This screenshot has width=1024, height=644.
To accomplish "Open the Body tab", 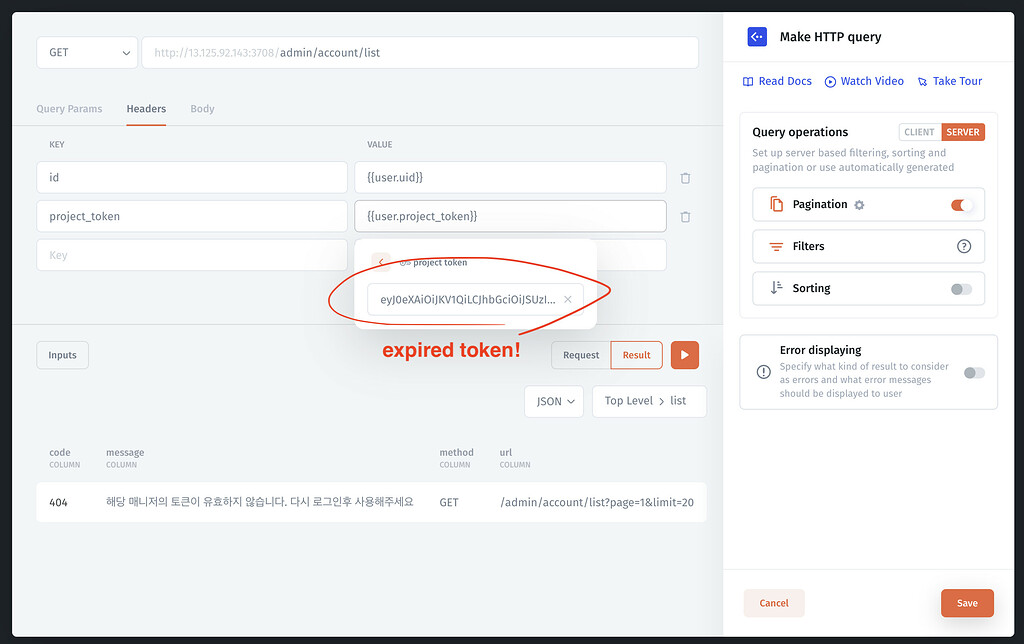I will click(x=202, y=109).
